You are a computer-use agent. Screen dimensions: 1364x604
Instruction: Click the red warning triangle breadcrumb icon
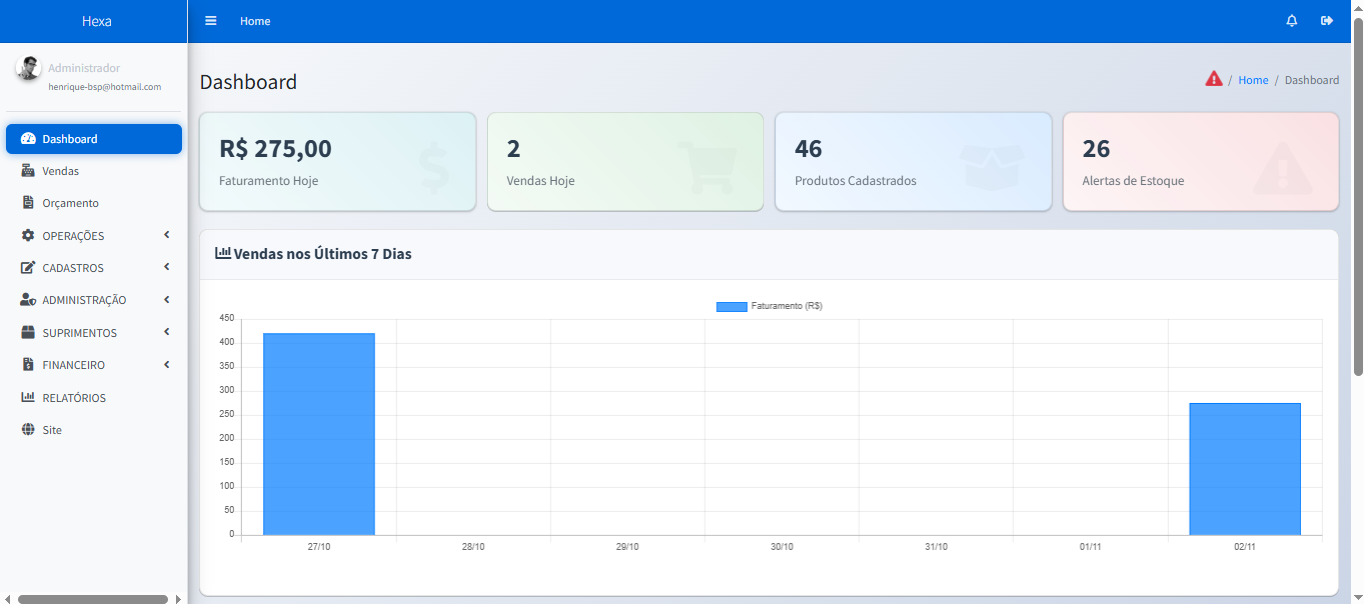[x=1214, y=79]
